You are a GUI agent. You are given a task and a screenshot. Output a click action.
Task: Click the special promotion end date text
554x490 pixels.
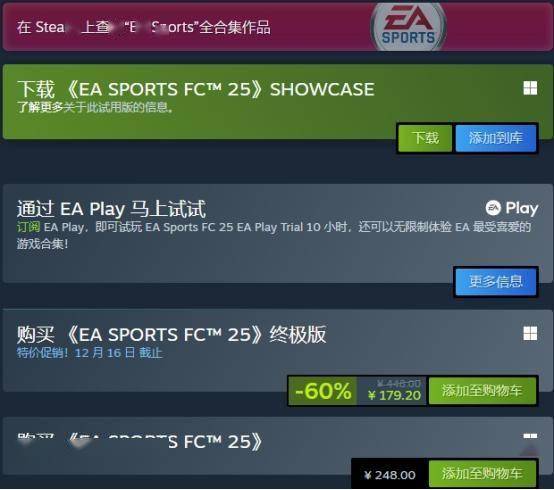point(90,353)
